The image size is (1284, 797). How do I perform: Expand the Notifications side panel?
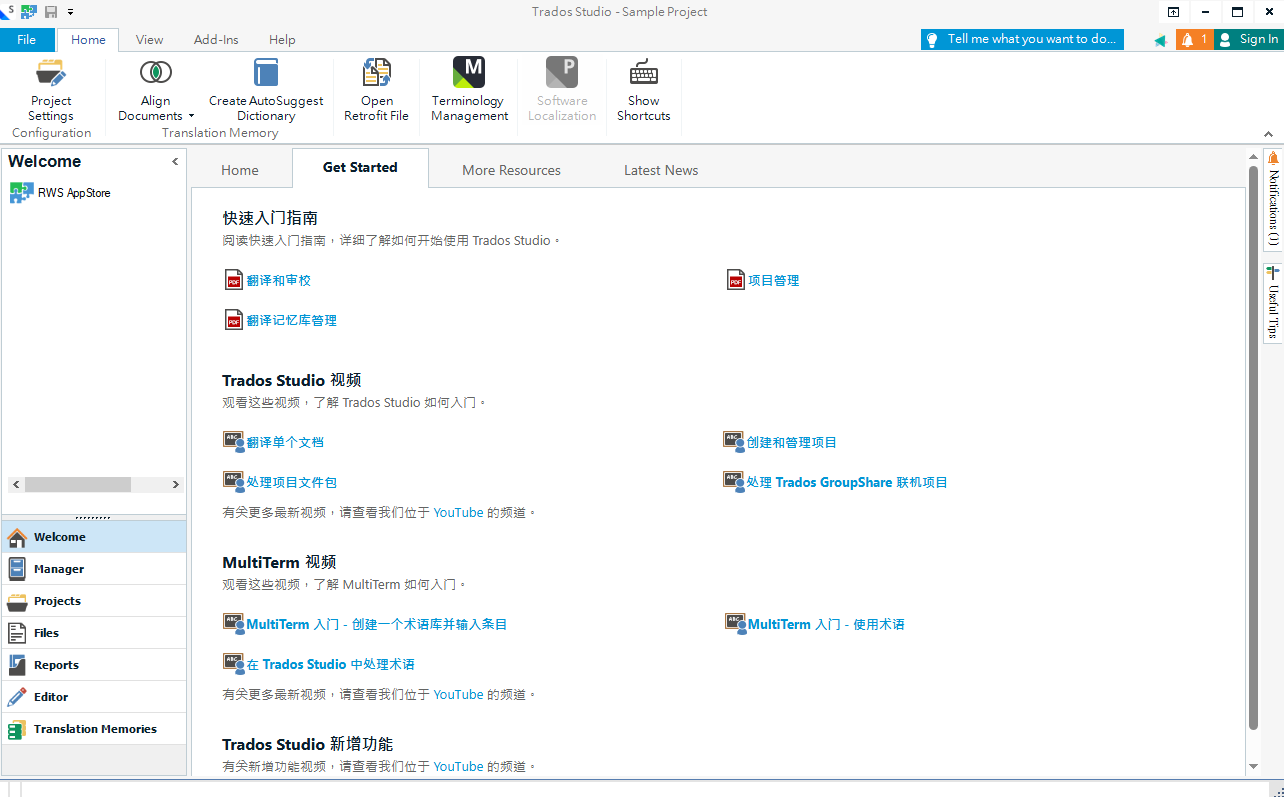coord(1273,200)
